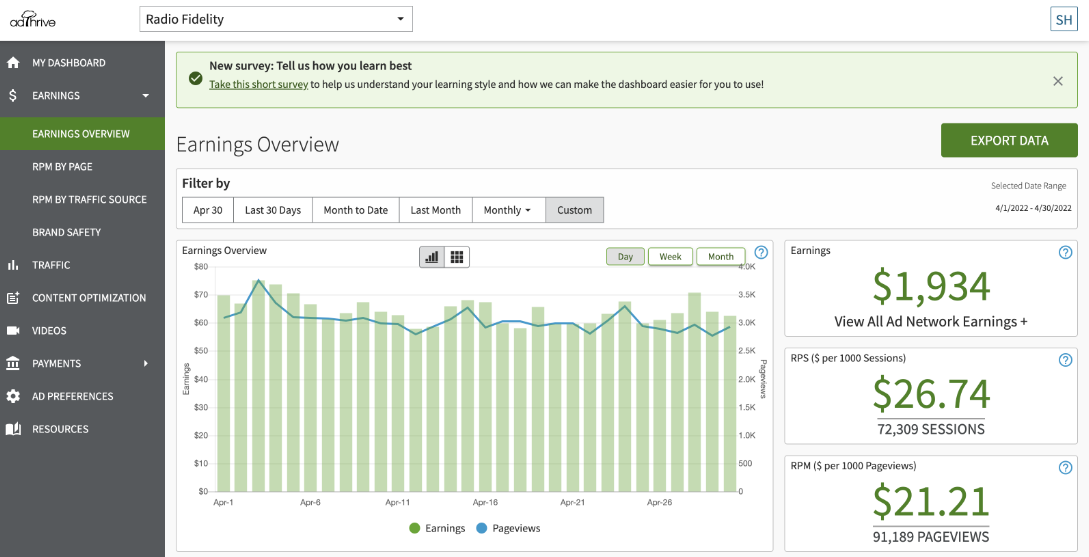Screen dimensions: 1089x557
Task: Open help icon on Earnings card
Action: point(1065,252)
